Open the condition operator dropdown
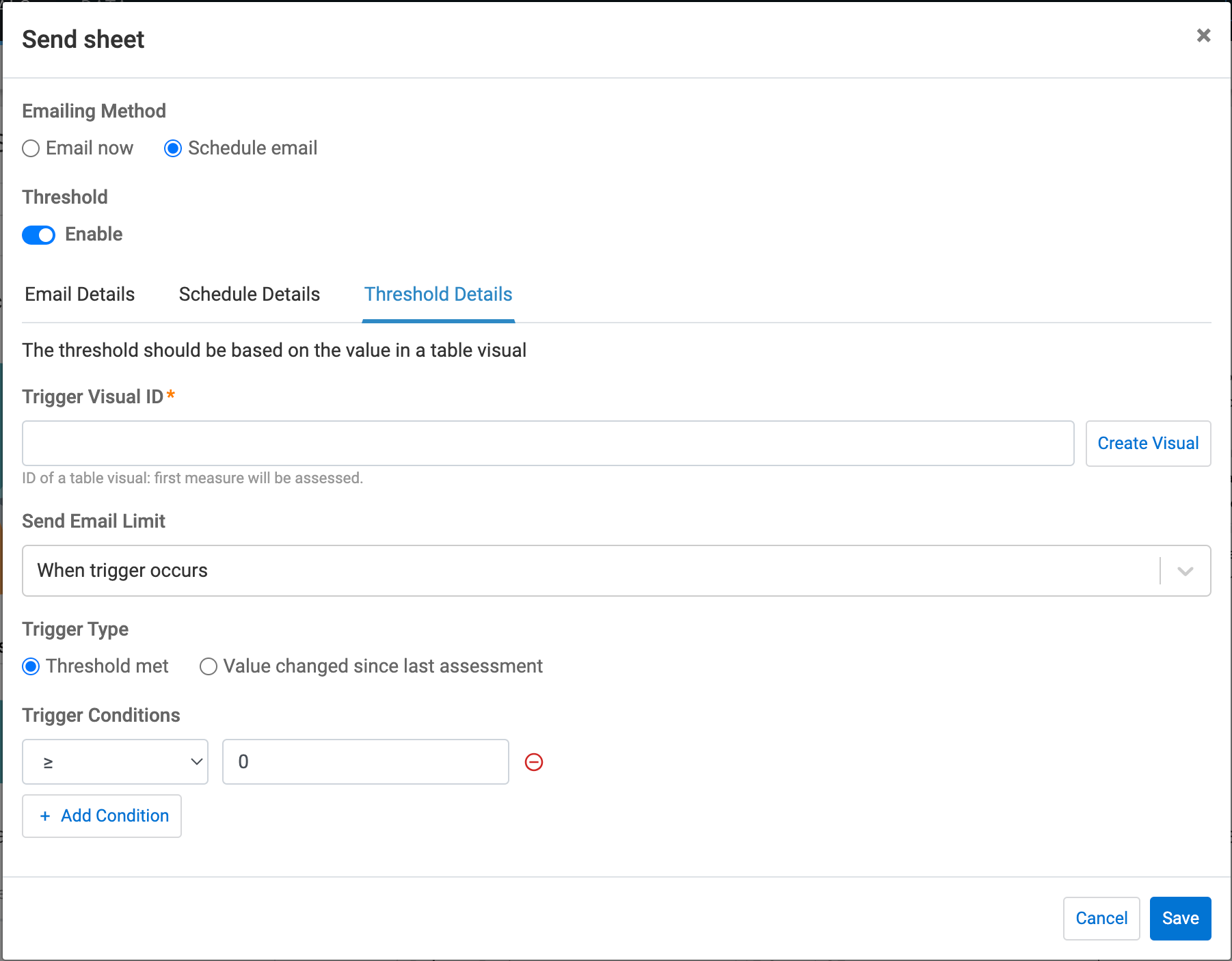Viewport: 1232px width, 961px height. [x=116, y=761]
